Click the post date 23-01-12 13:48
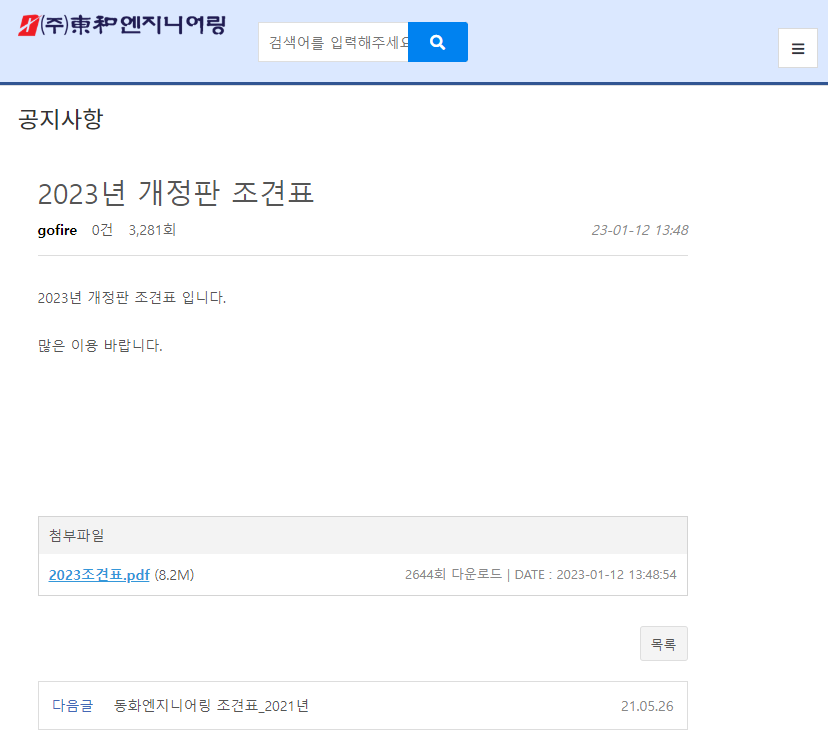This screenshot has height=742, width=828. point(639,230)
